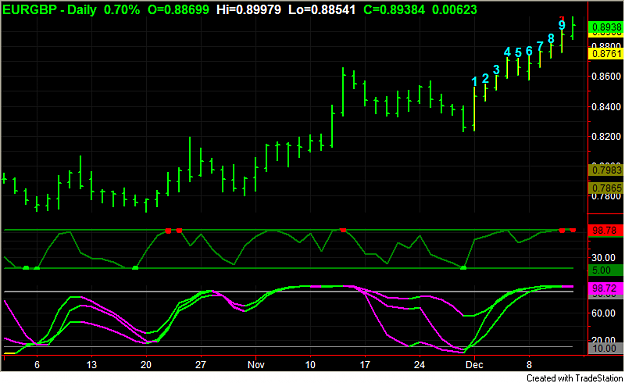Select the 60.00 stochastic axis label
625x383 pixels.
click(x=604, y=313)
